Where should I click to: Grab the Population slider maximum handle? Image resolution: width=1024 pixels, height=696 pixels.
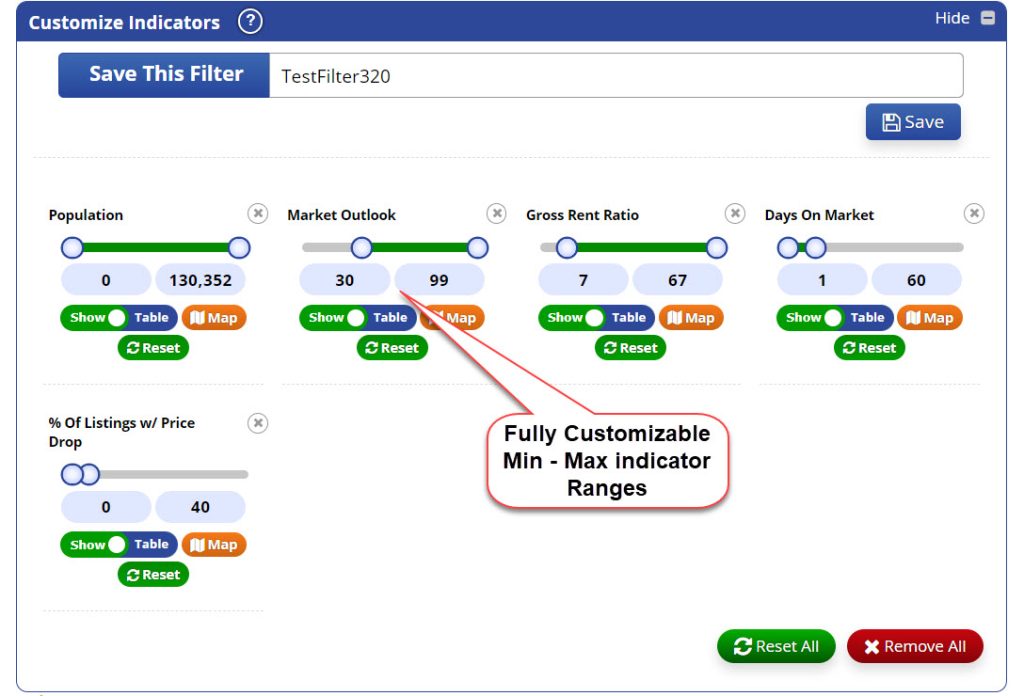click(x=239, y=248)
